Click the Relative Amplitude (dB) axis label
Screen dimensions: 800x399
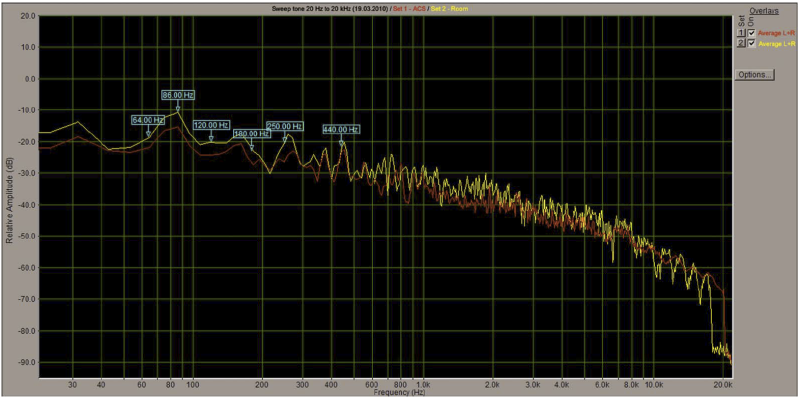tap(9, 200)
